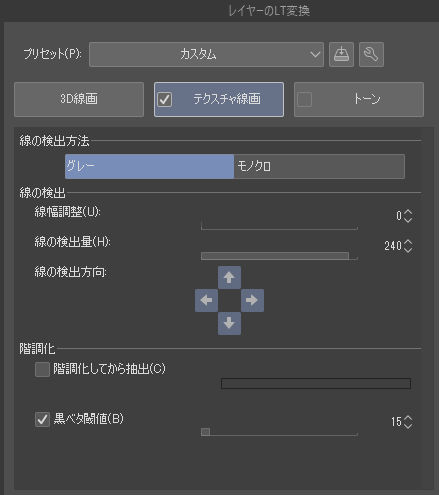The image size is (439, 495).
Task: Click the 線幅調整 value stepper arrows
Action: click(408, 216)
